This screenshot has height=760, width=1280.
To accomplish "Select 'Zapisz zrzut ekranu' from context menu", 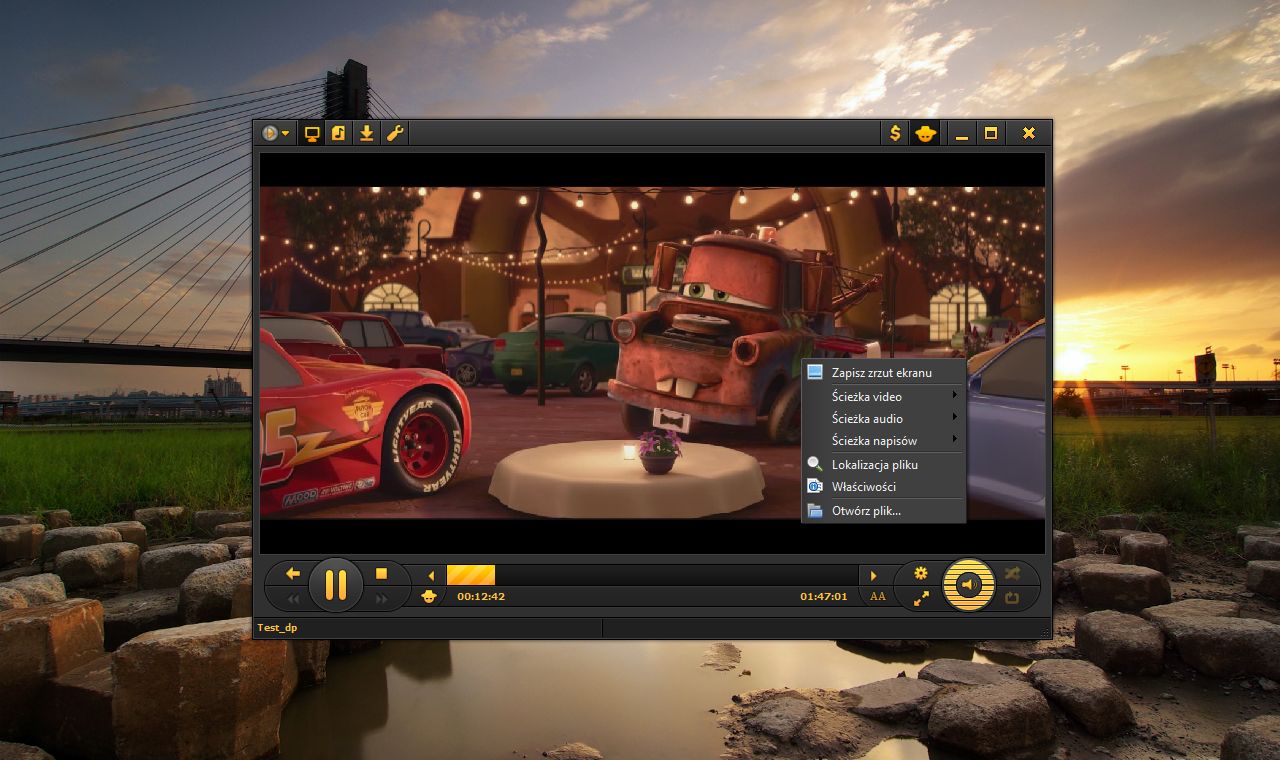I will [884, 372].
